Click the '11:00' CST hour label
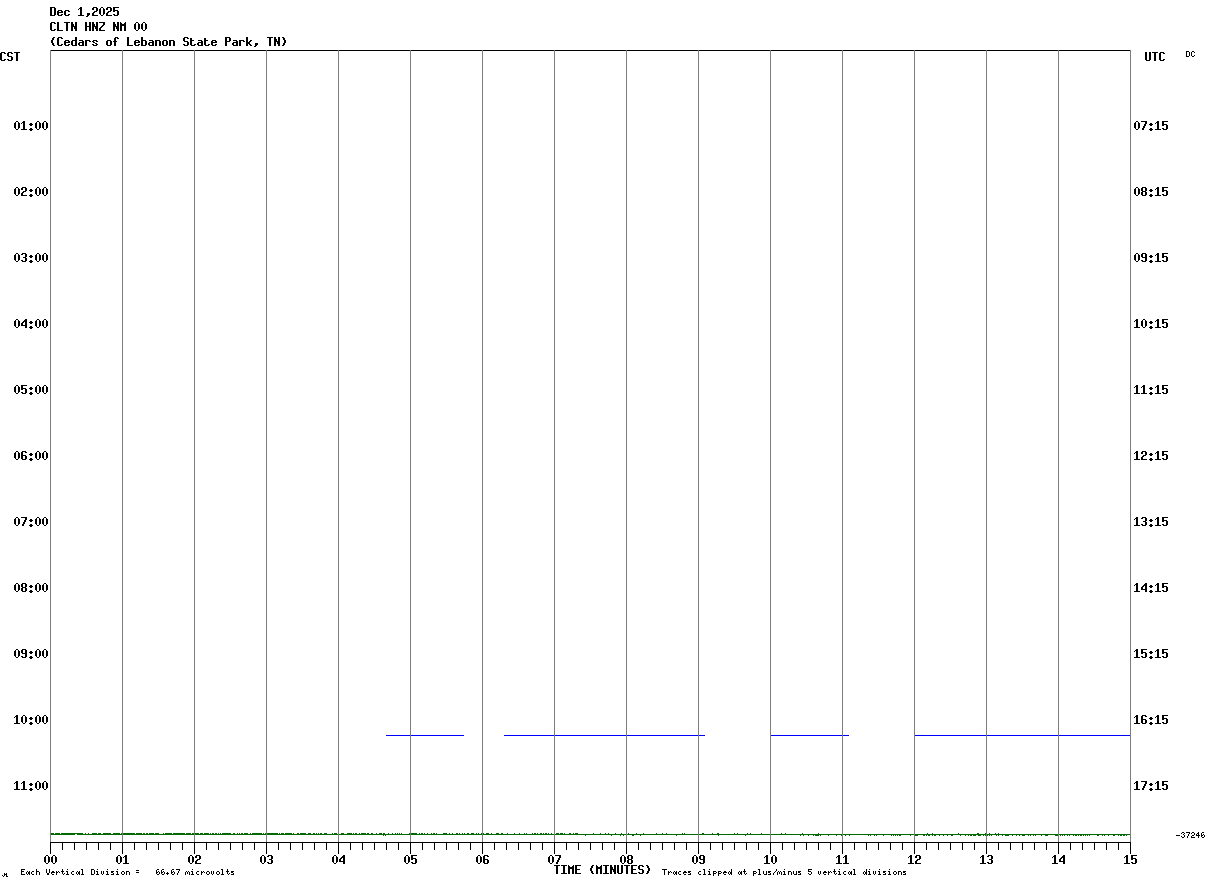 pos(31,786)
